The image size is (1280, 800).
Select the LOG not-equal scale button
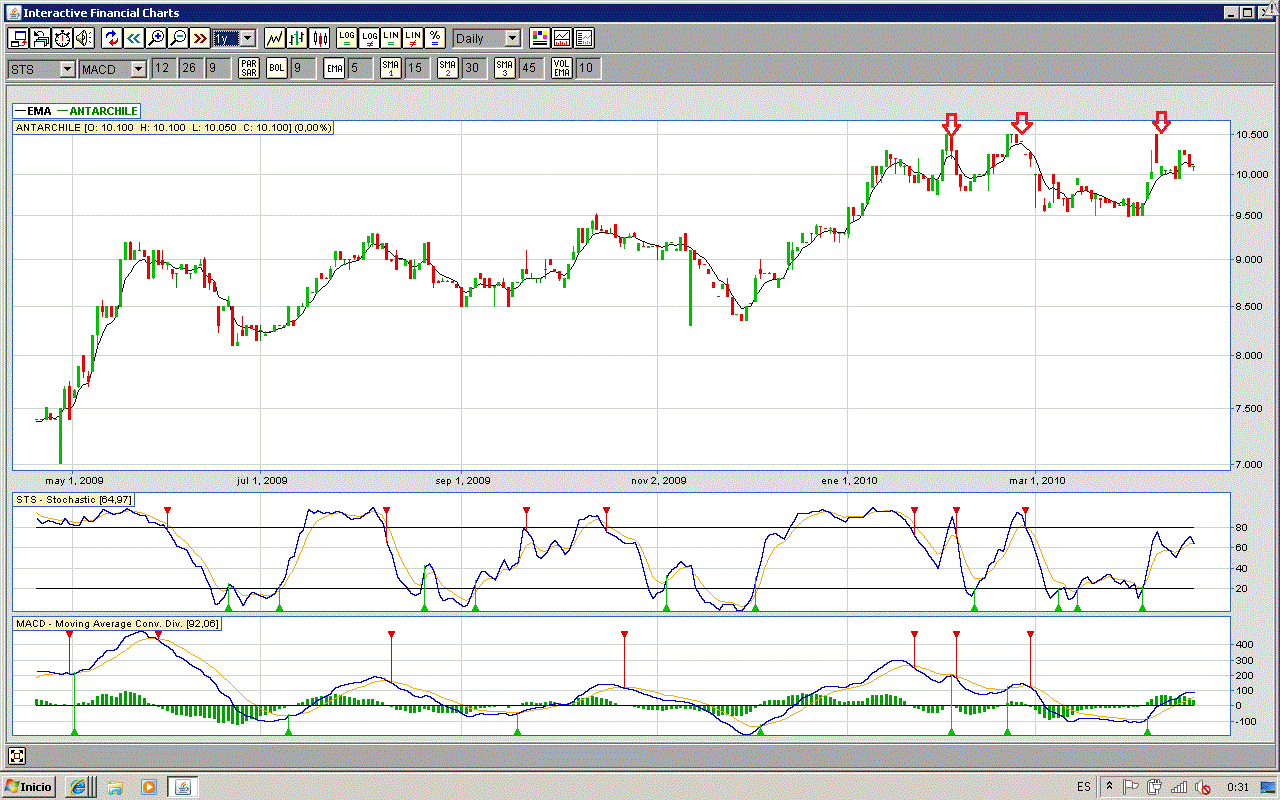click(x=369, y=38)
